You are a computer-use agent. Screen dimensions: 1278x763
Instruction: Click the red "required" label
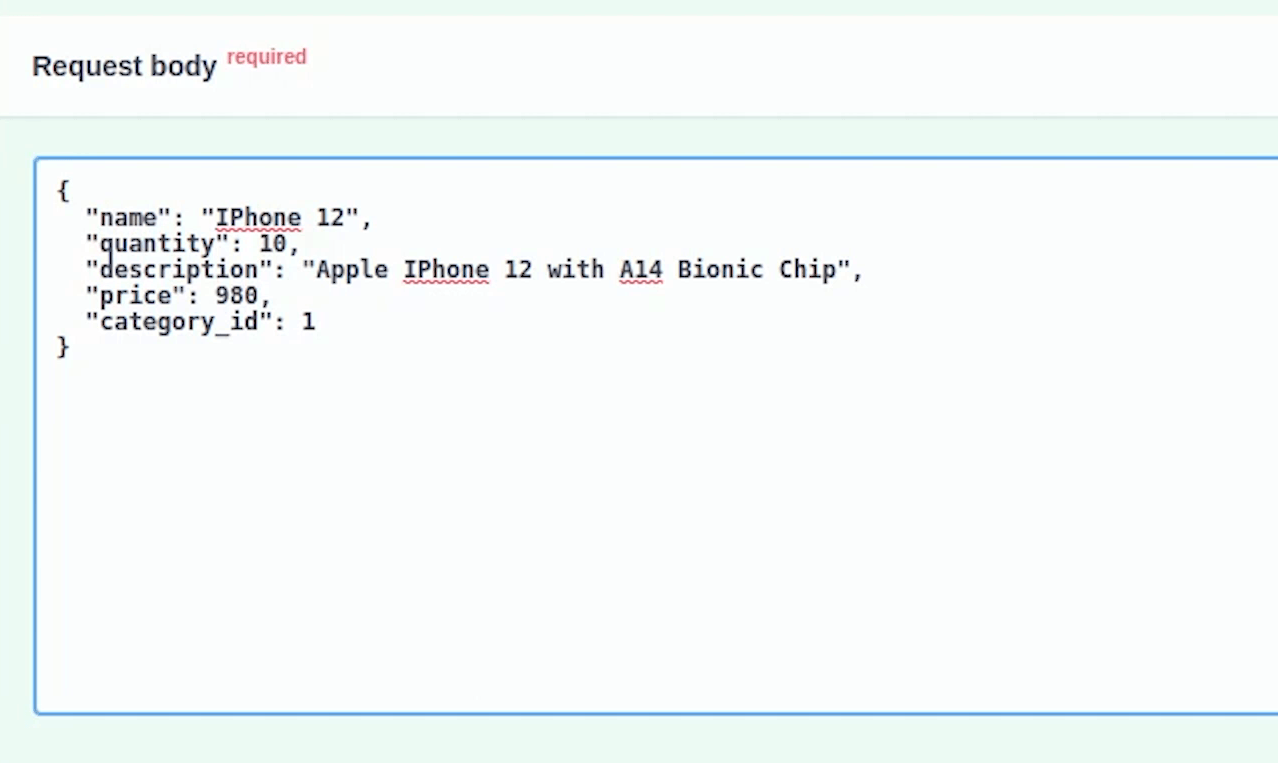(x=267, y=57)
